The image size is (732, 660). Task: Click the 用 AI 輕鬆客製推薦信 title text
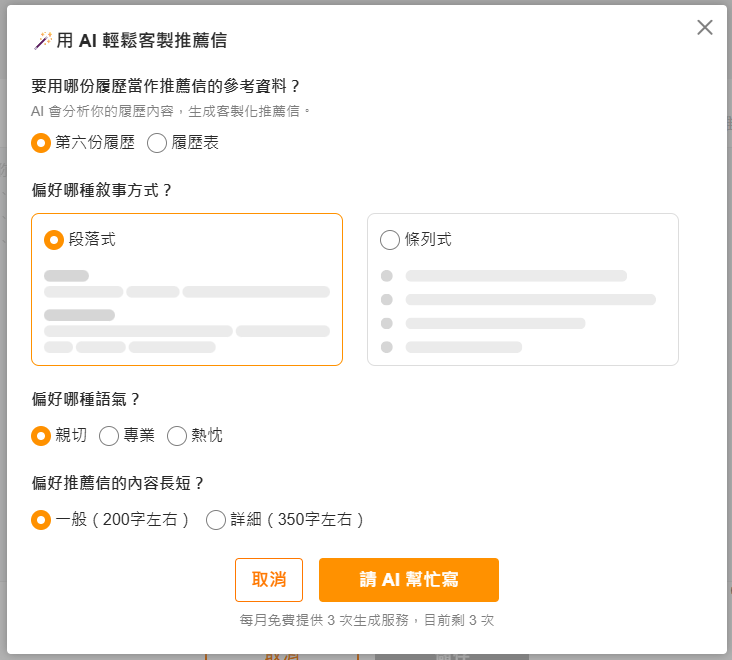click(141, 41)
